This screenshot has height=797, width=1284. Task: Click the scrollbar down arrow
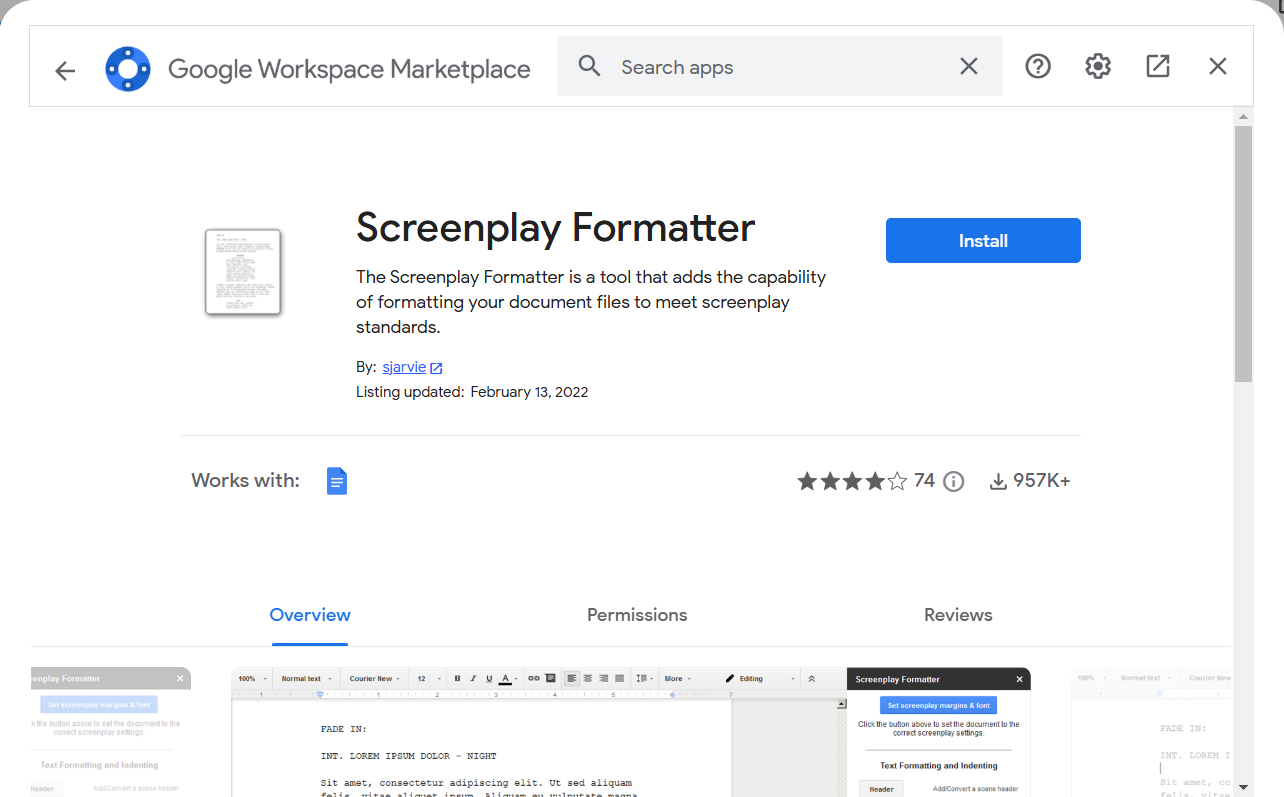tap(1243, 787)
